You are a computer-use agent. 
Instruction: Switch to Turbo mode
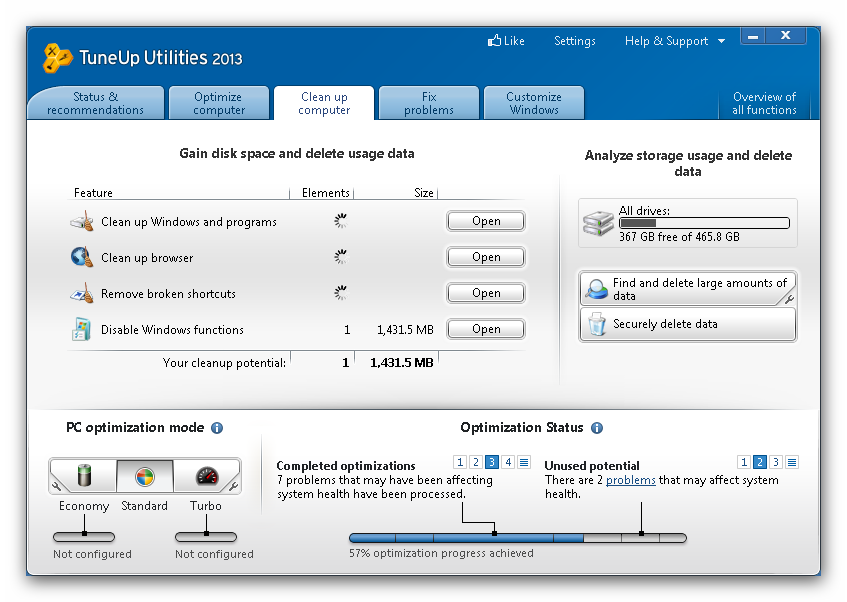click(206, 476)
